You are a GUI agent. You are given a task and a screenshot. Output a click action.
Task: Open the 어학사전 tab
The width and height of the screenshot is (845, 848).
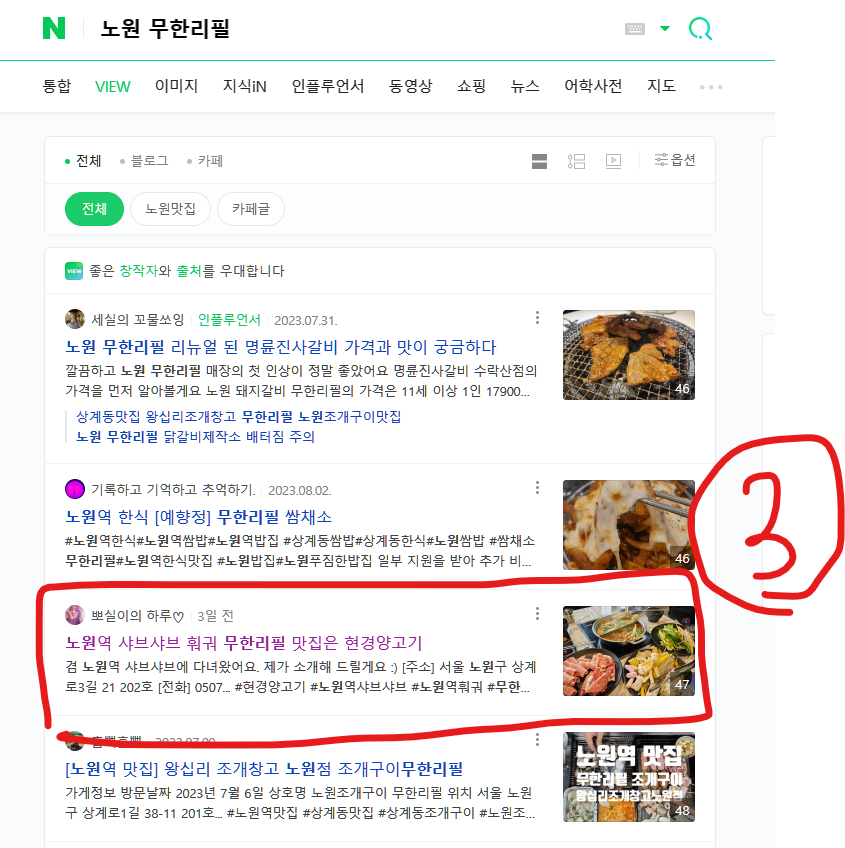click(x=593, y=86)
